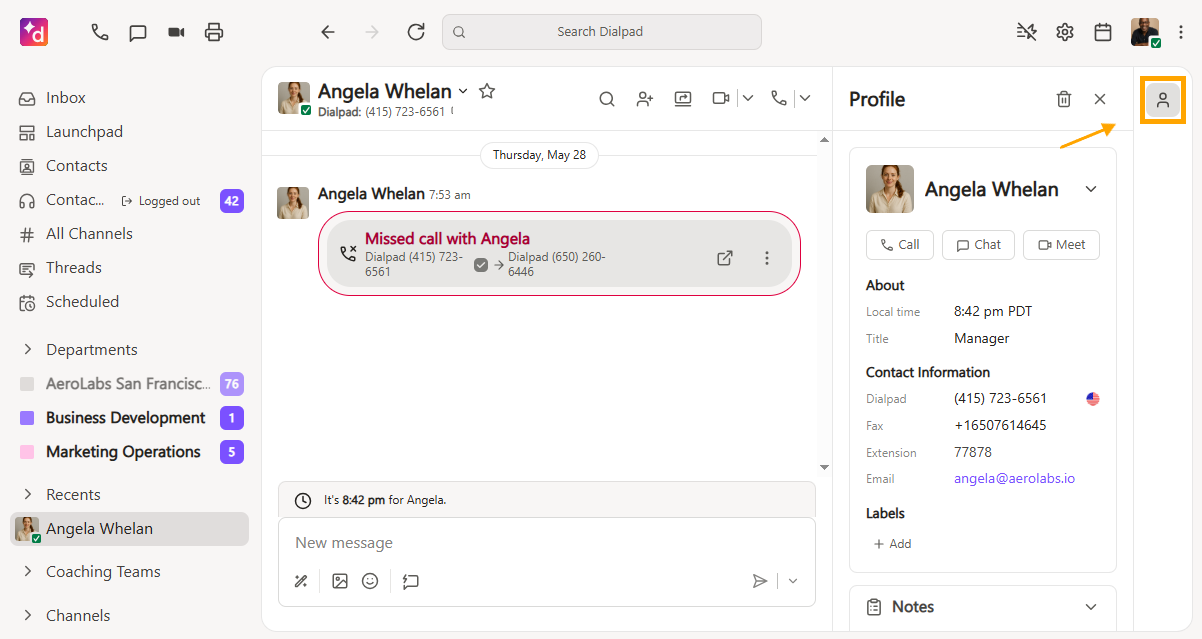Viewport: 1202px width, 639px height.
Task: Open send options dropdown arrow
Action: (793, 581)
